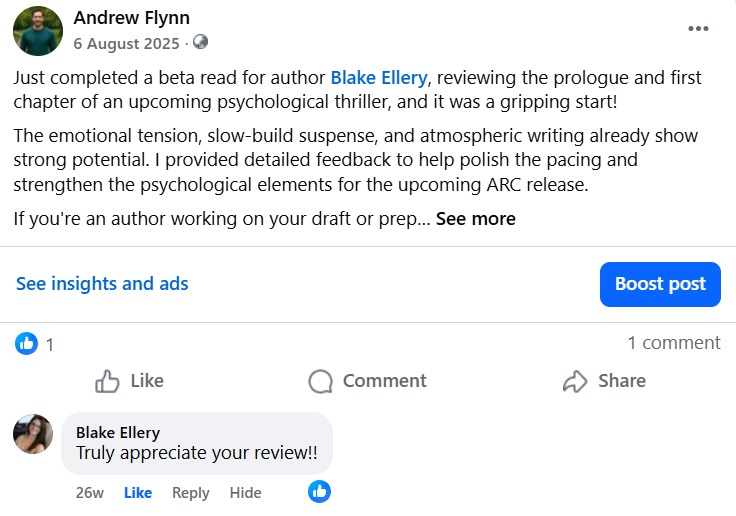This screenshot has width=736, height=516.
Task: Open the 6 August 2025 post timestamp
Action: click(126, 43)
